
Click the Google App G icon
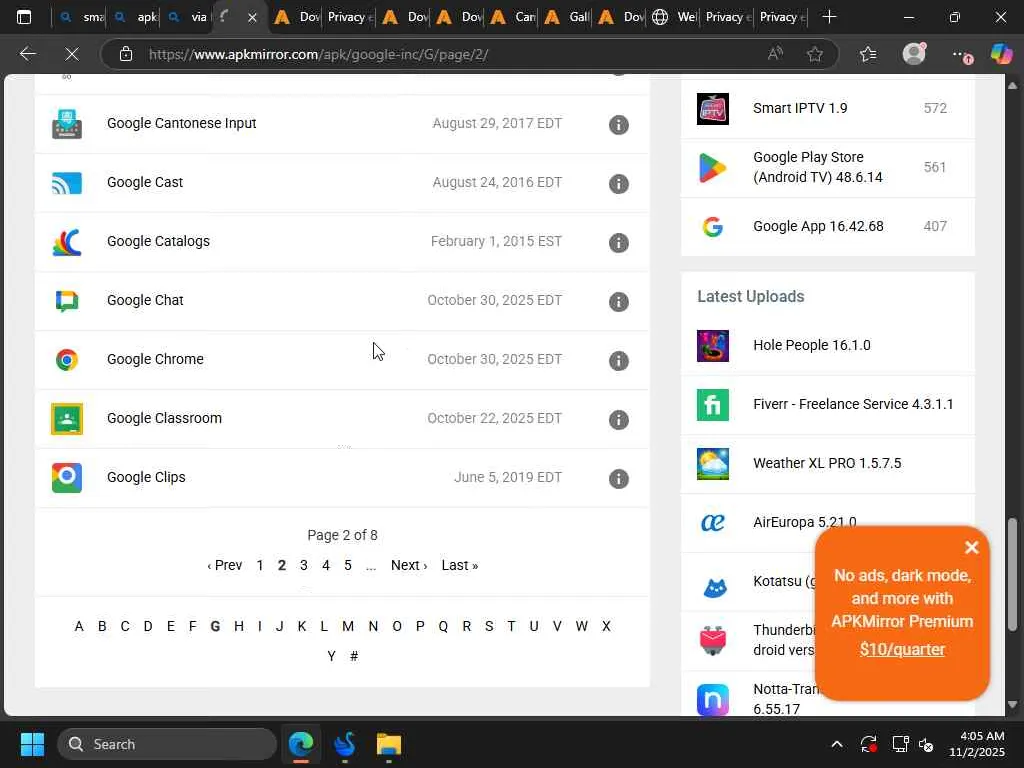(712, 227)
